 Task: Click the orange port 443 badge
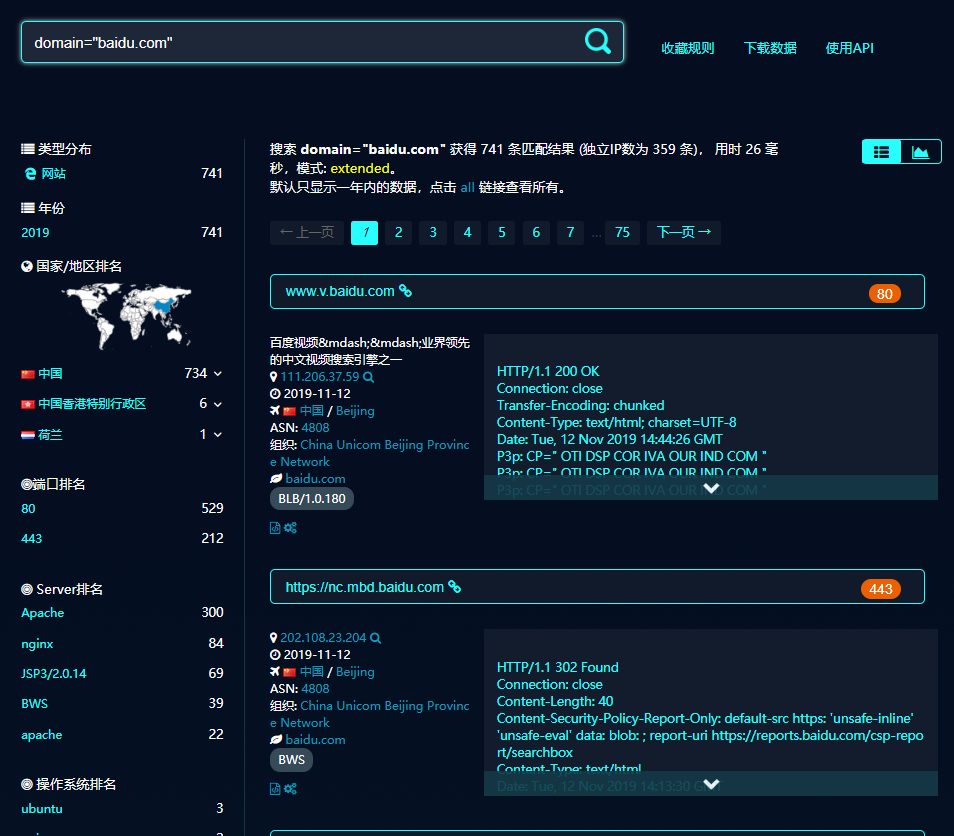pos(880,589)
